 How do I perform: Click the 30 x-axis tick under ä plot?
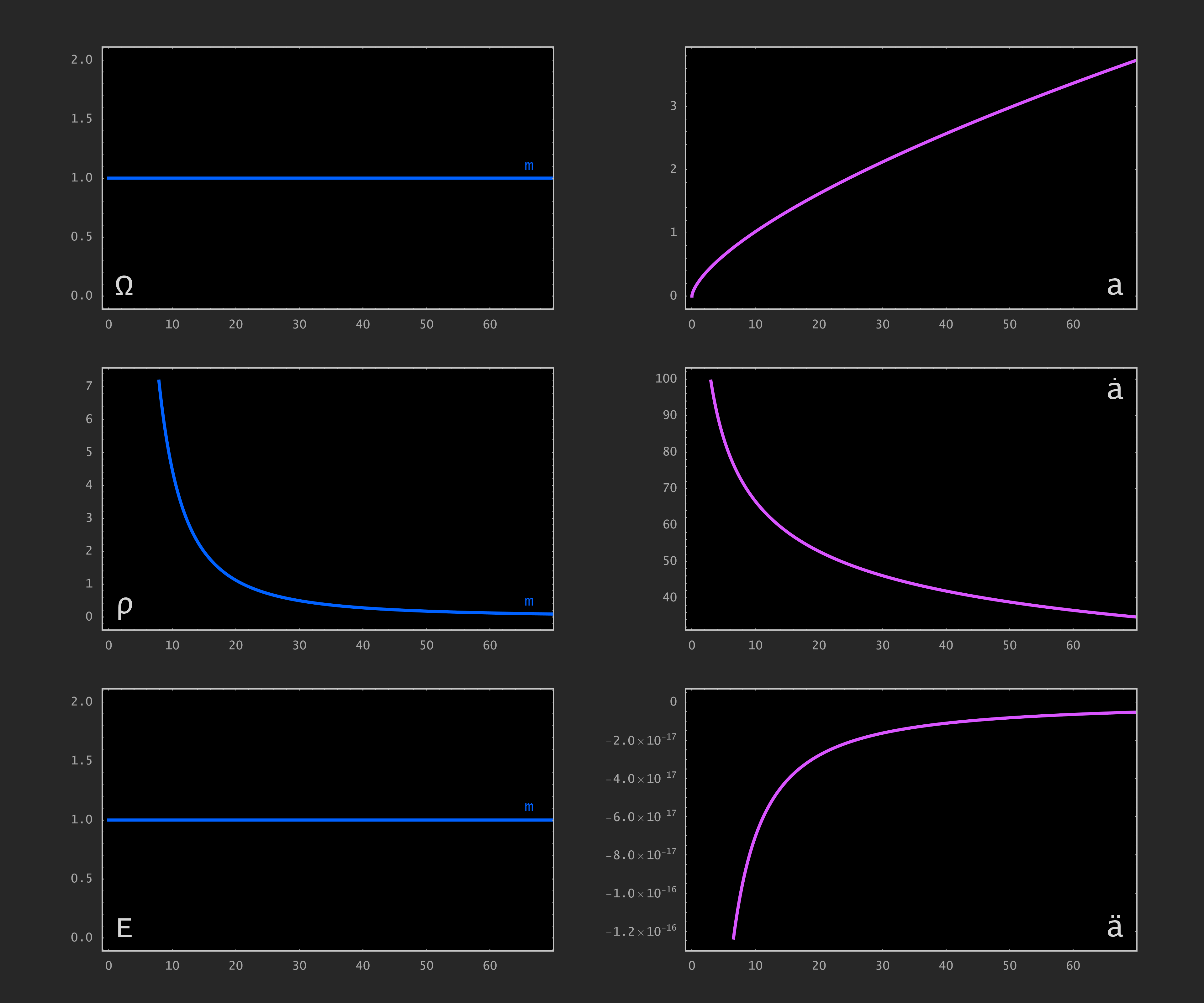click(x=882, y=966)
